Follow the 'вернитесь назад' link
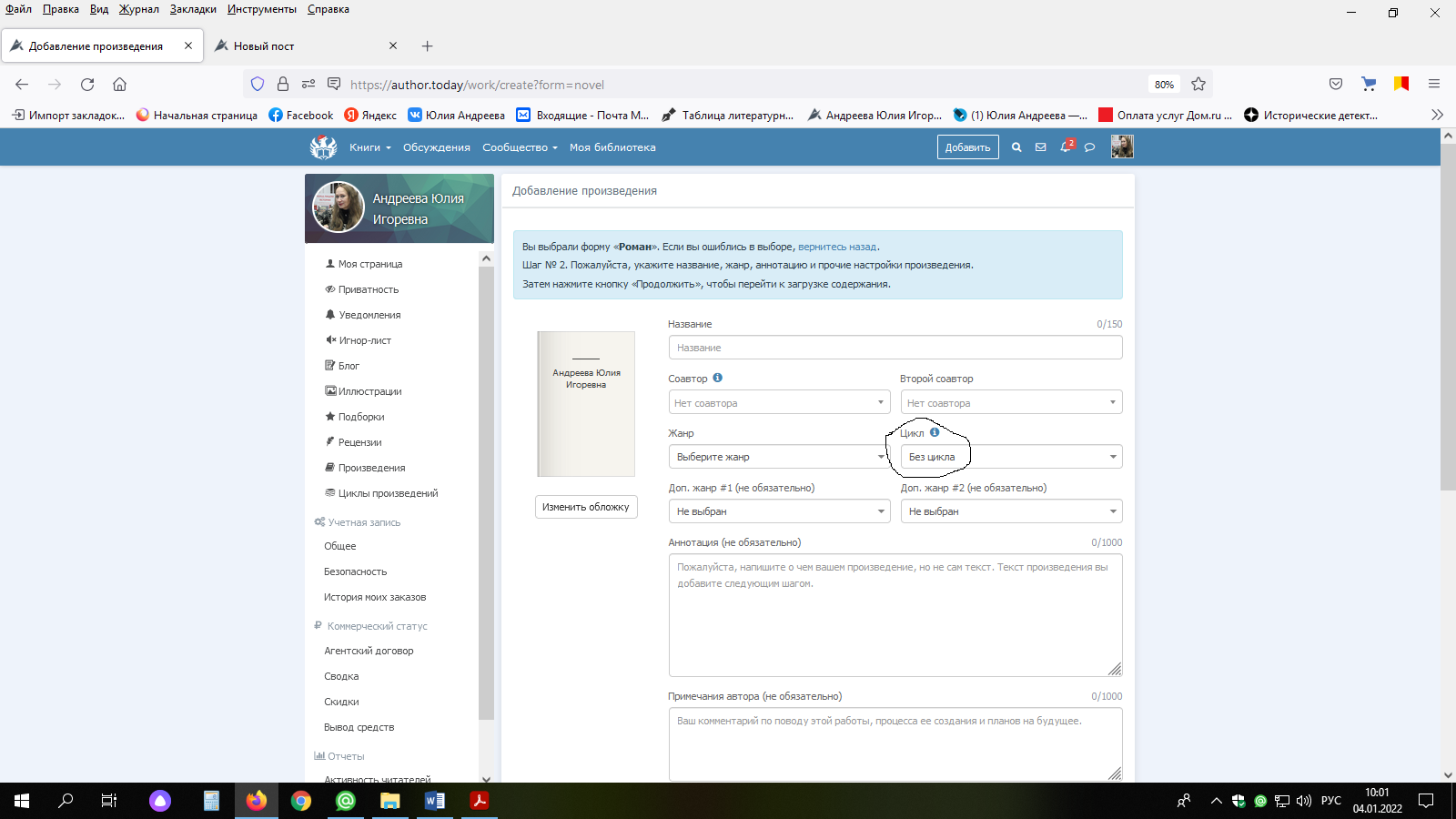Image resolution: width=1456 pixels, height=819 pixels. click(837, 247)
